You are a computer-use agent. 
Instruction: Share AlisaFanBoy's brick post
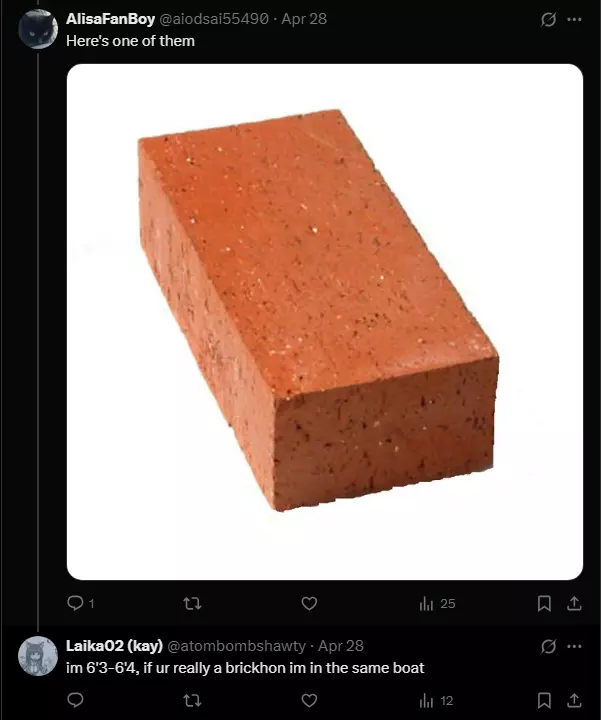pyautogui.click(x=574, y=603)
